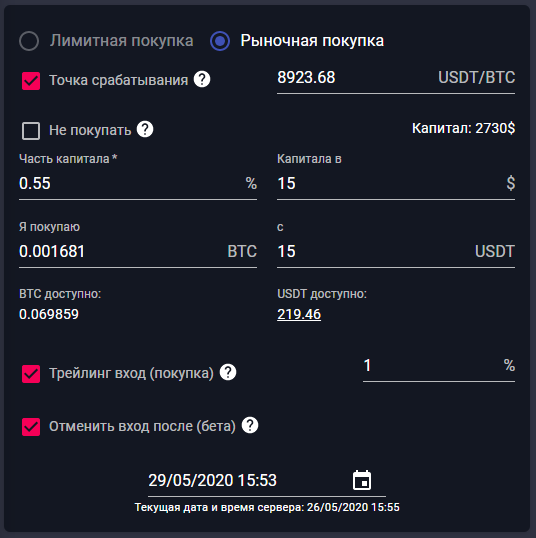Click the Отменить вход после (бета) label
Image resolution: width=536 pixels, height=538 pixels.
142,426
